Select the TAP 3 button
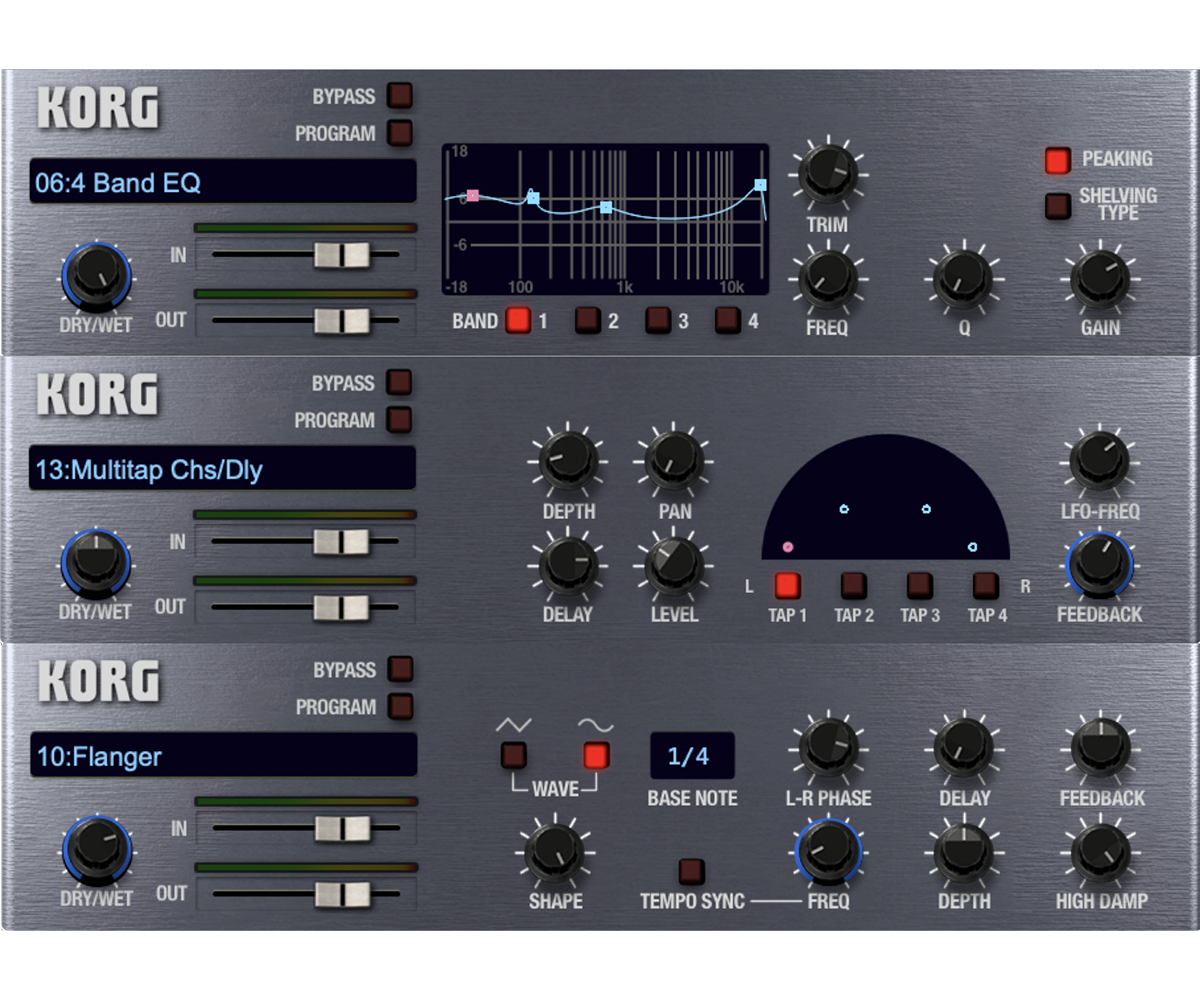The height and width of the screenshot is (1000, 1200). click(920, 585)
